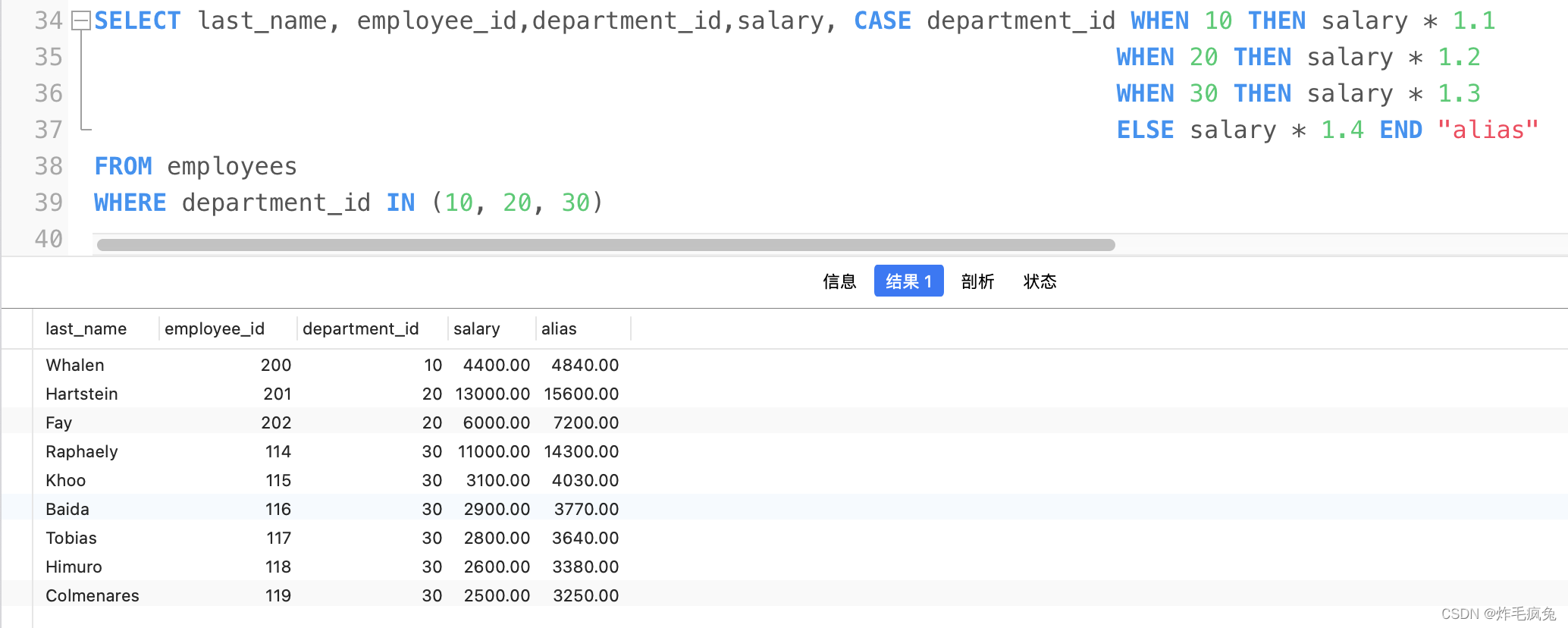Click alias value 3770.00

point(587,509)
